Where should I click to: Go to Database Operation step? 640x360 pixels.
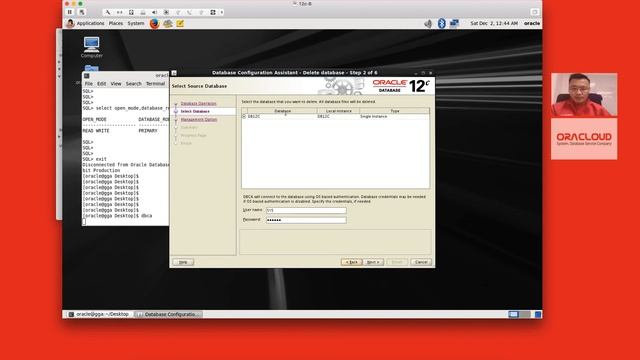pyautogui.click(x=198, y=103)
